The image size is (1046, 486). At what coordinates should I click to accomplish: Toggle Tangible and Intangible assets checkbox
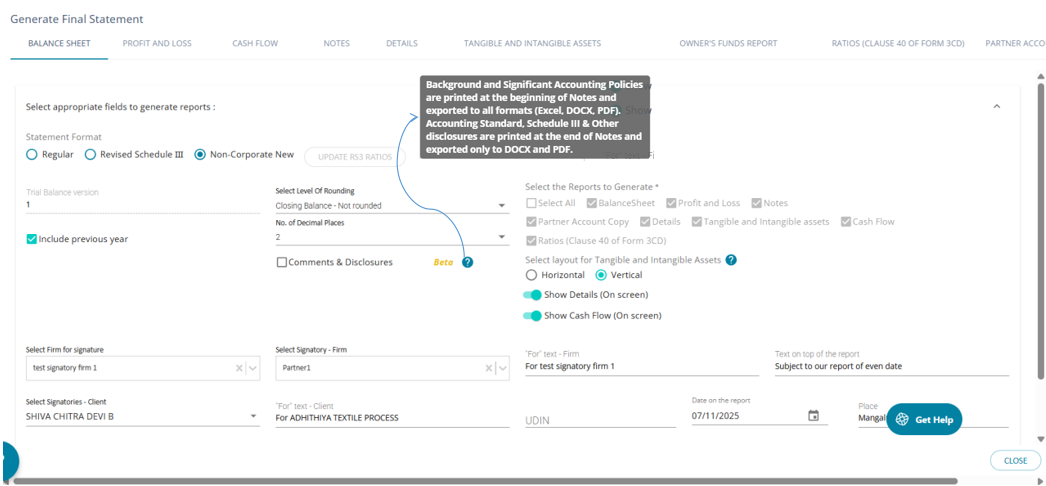(x=696, y=222)
